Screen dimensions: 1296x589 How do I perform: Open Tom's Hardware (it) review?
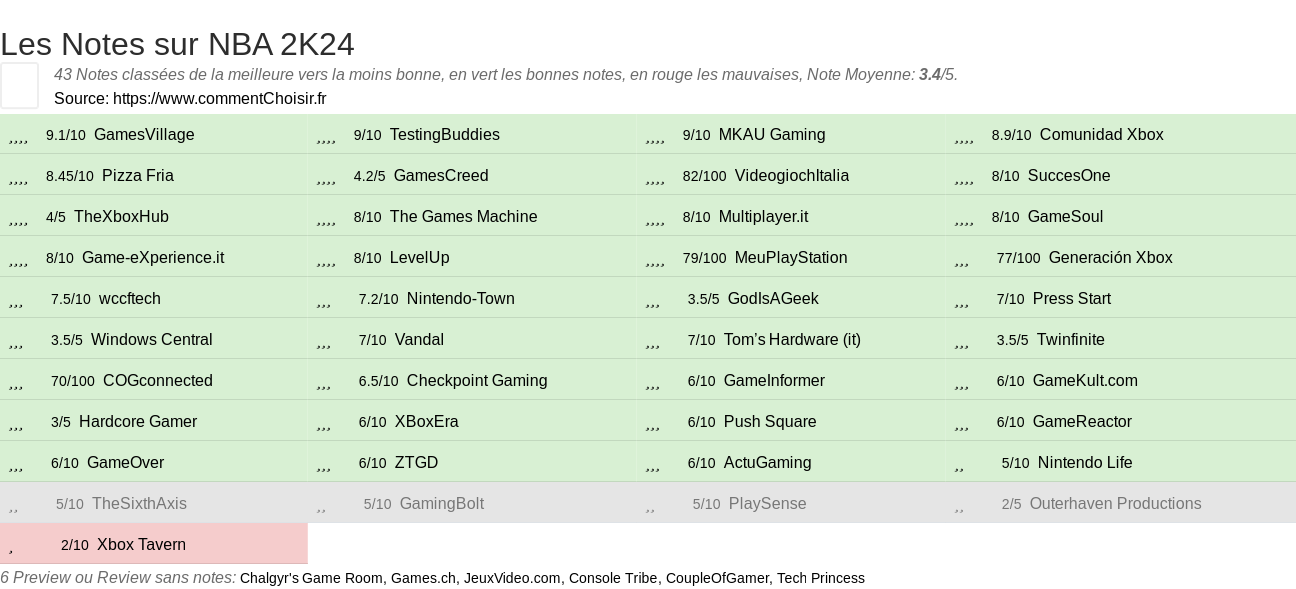click(792, 340)
